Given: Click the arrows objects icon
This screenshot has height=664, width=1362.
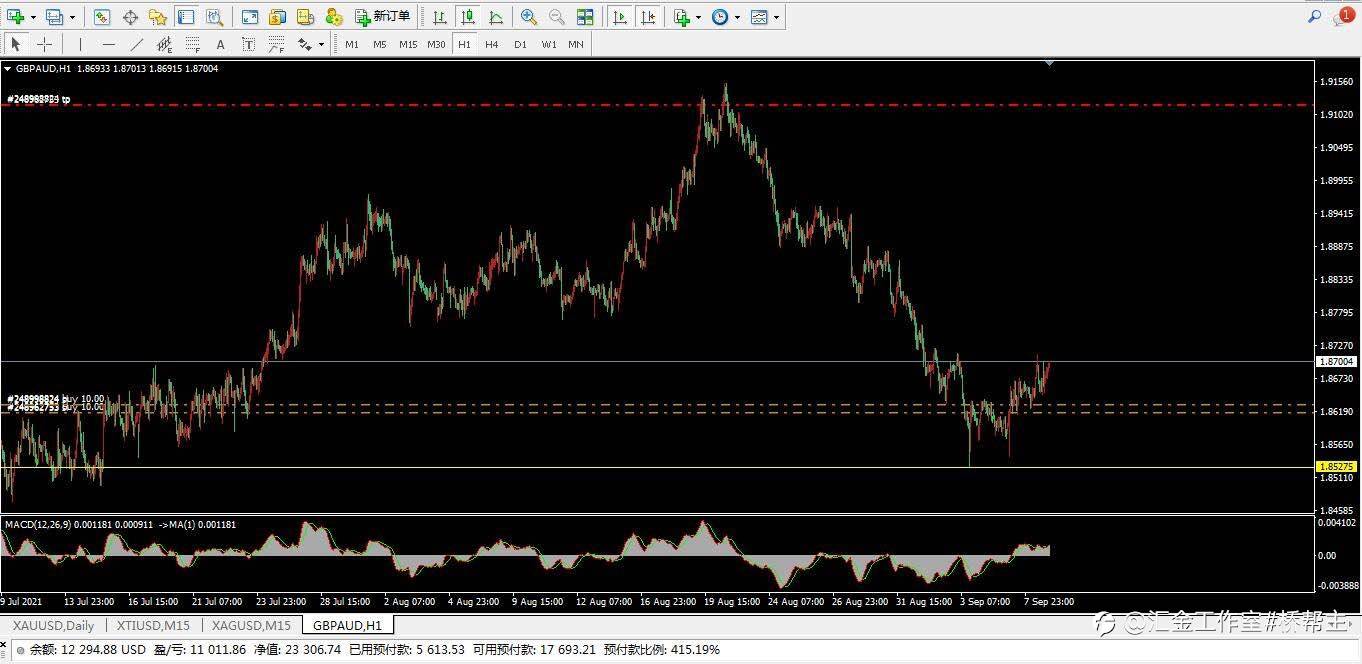Looking at the screenshot, I should [304, 44].
